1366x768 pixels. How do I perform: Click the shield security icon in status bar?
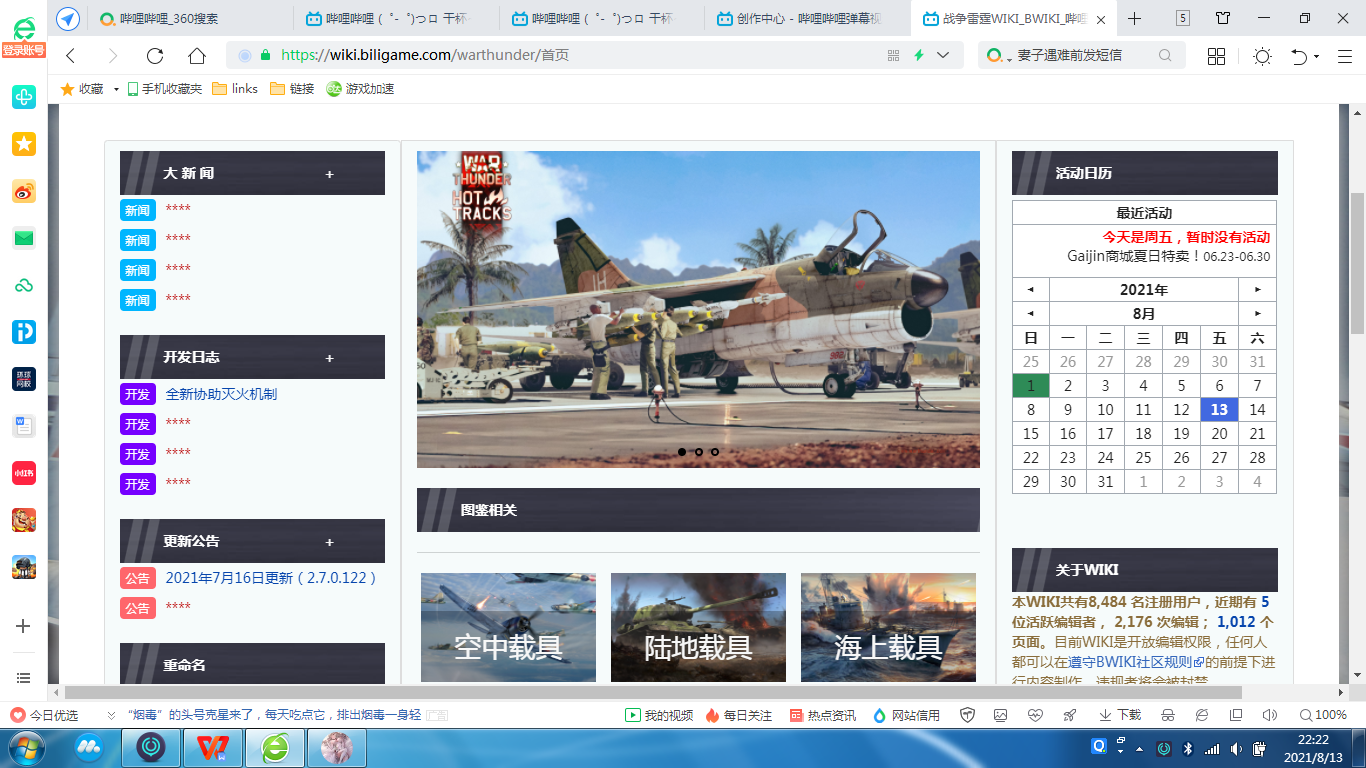(967, 715)
